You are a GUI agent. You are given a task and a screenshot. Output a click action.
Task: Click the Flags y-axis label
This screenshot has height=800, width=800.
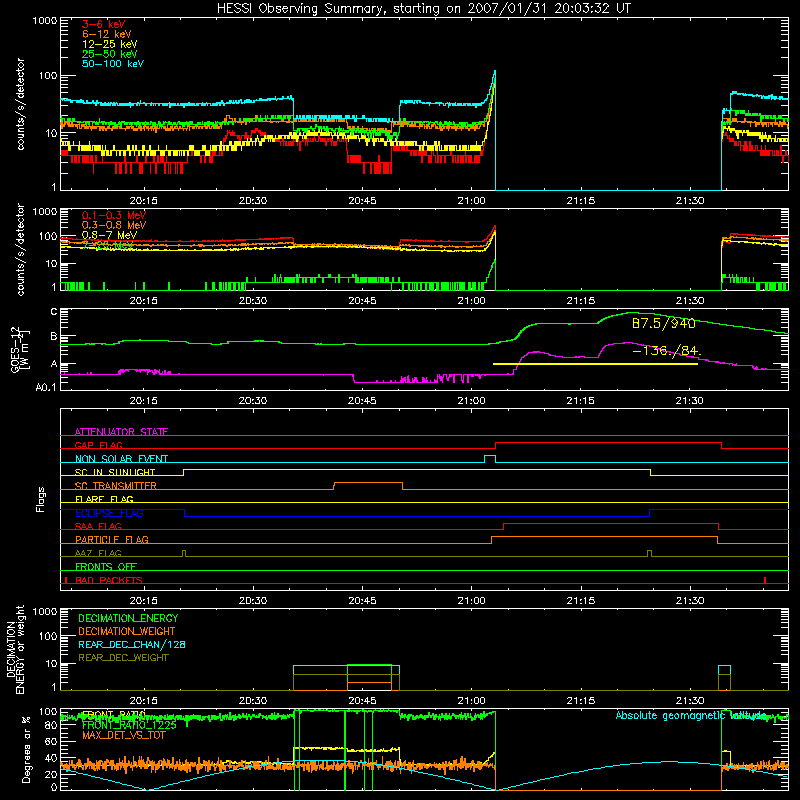click(40, 499)
